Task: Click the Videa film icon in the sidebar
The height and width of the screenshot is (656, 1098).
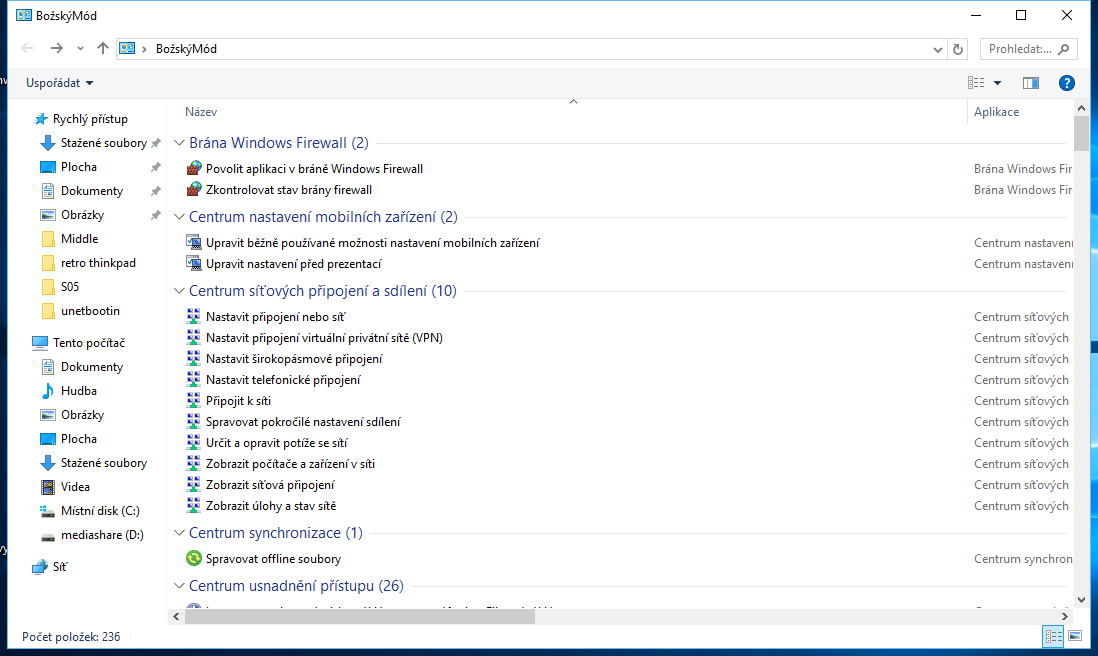Action: (48, 487)
